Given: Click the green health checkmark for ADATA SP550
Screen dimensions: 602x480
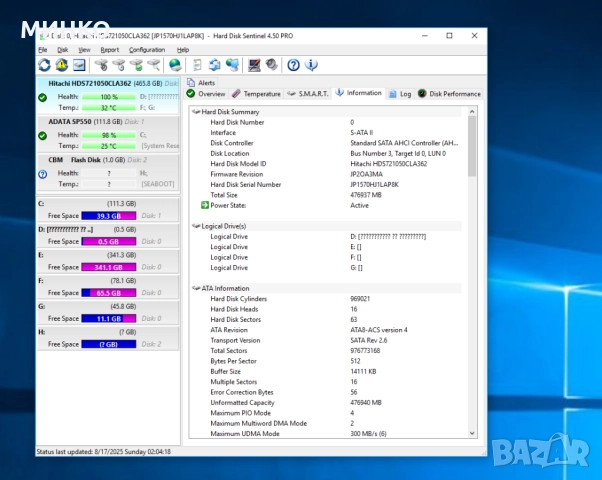Looking at the screenshot, I should [x=42, y=136].
